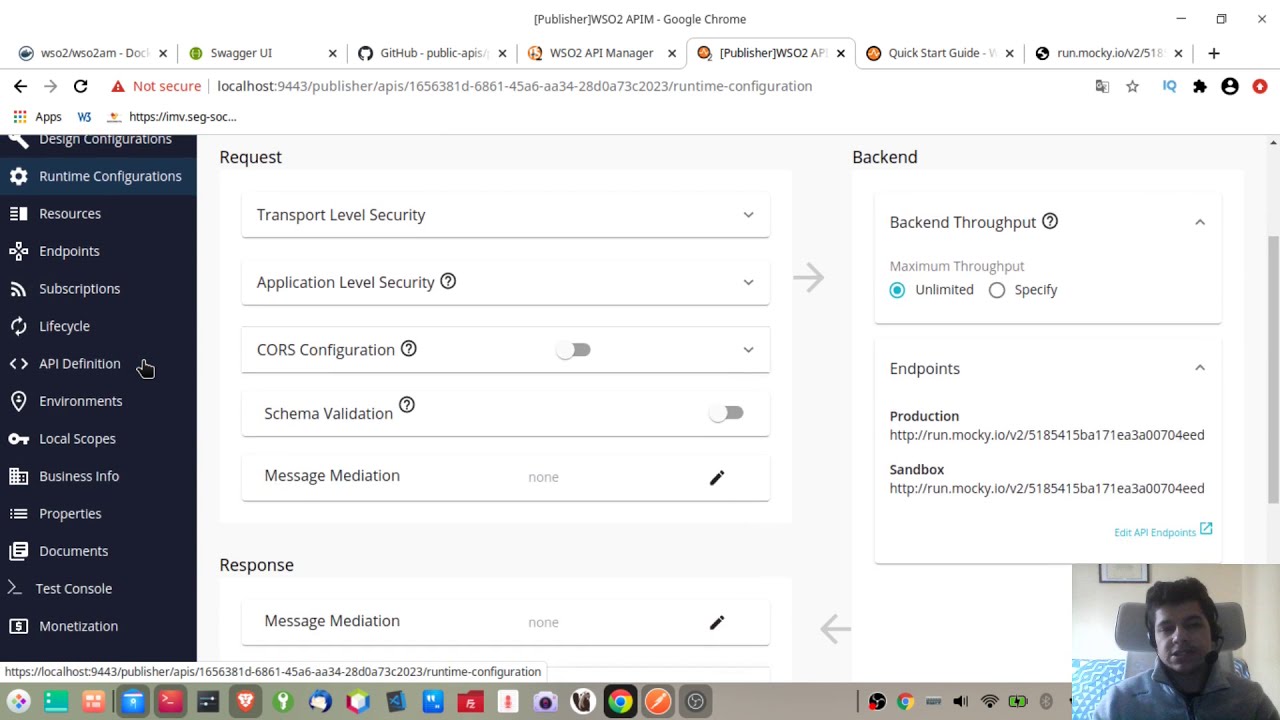Screen dimensions: 1280x720
Task: Open Resources page in the sidebar
Action: coord(97,213)
